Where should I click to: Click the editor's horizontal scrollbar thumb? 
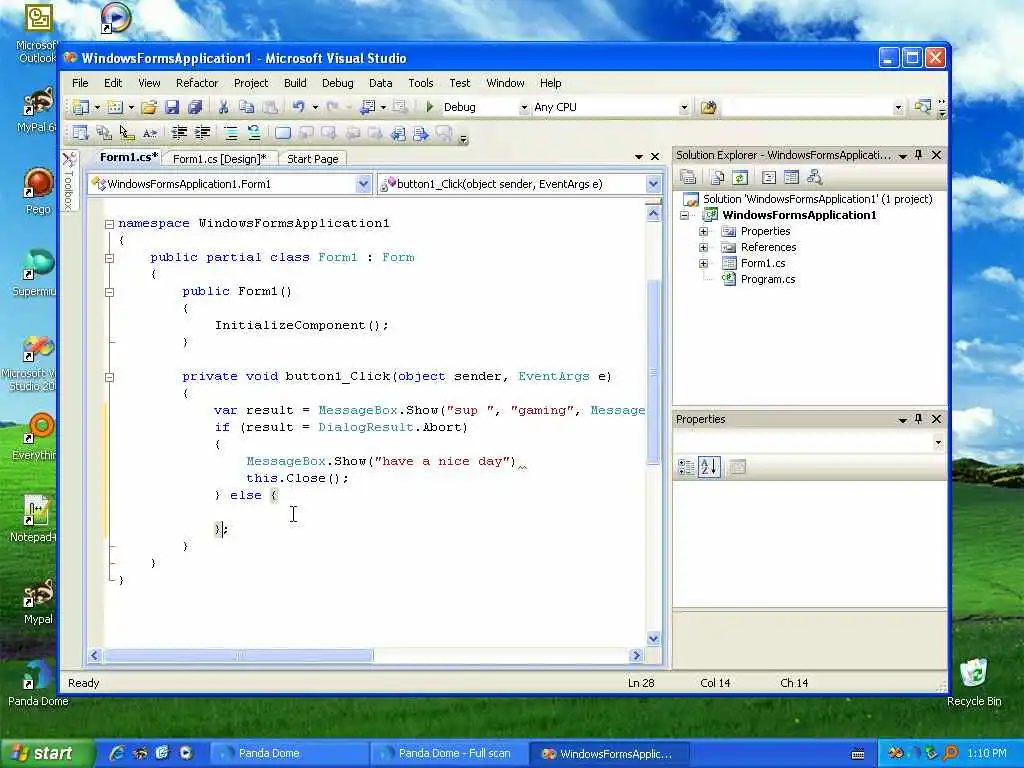coord(239,655)
